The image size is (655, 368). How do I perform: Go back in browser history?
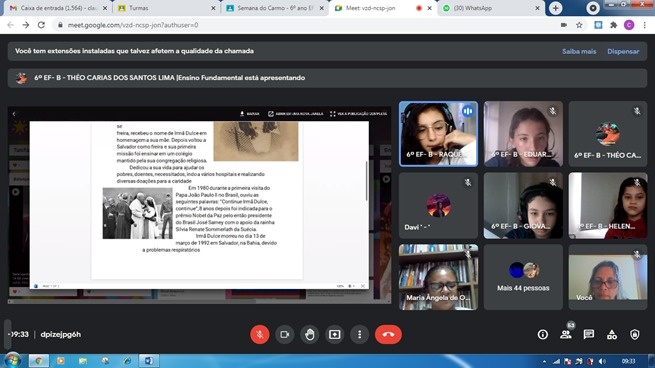pyautogui.click(x=10, y=25)
